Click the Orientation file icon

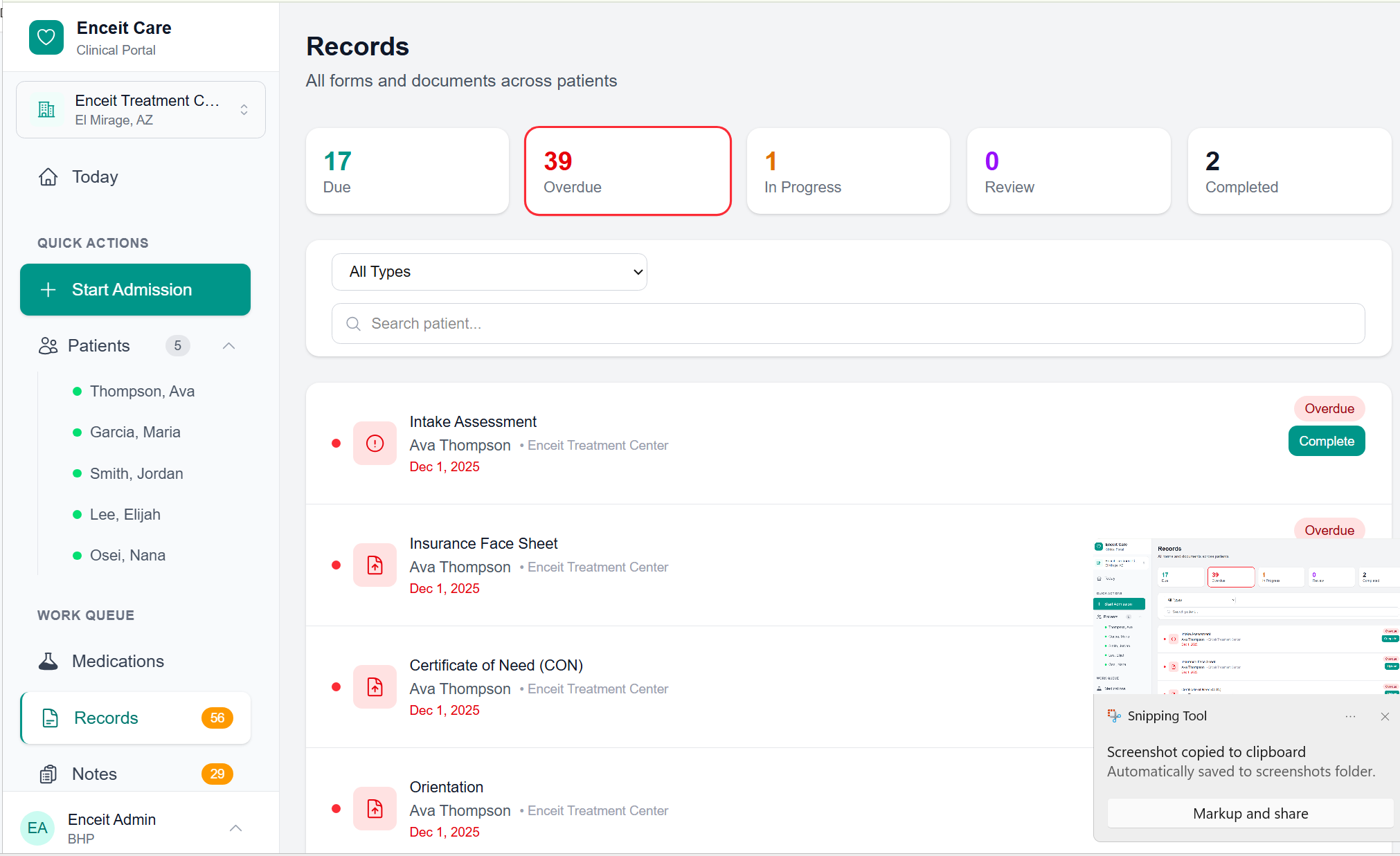pos(375,809)
